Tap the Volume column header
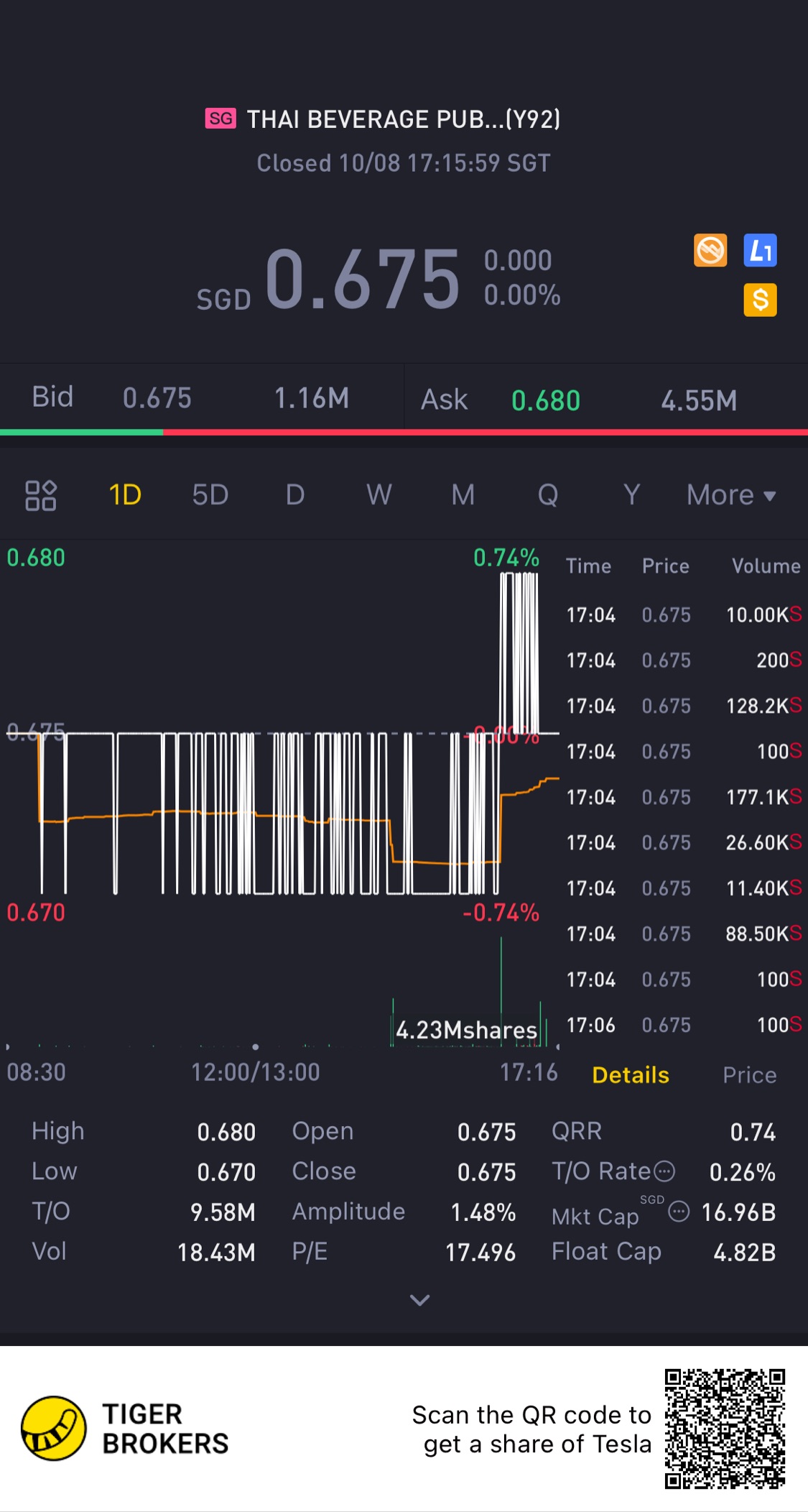808x1512 pixels. (x=766, y=566)
